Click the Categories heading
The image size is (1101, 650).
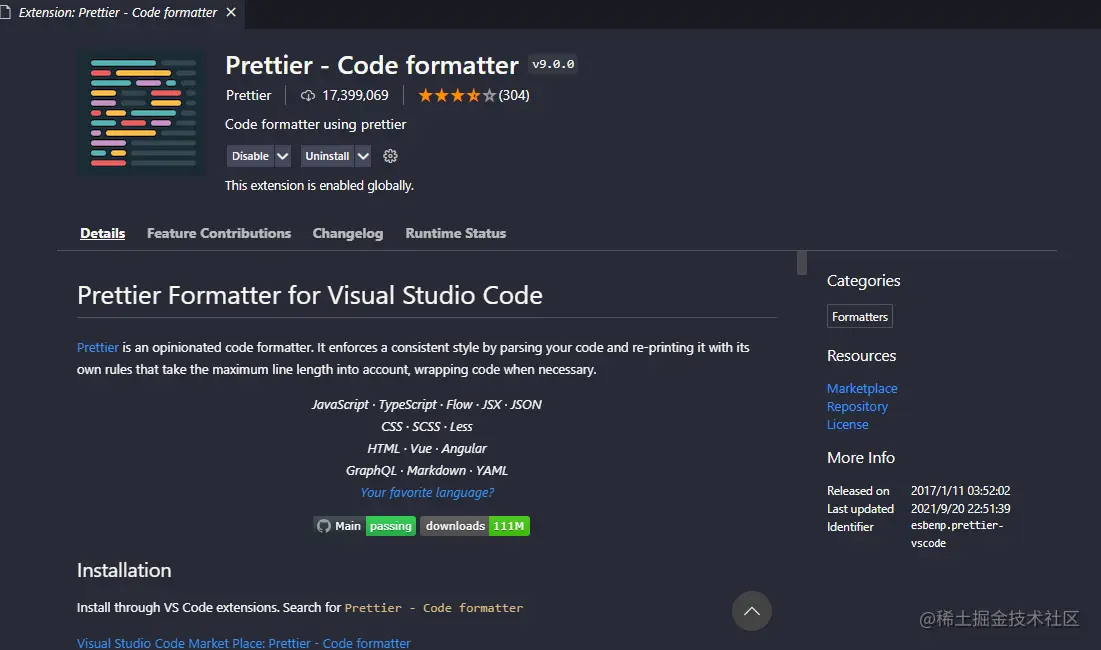(x=863, y=281)
